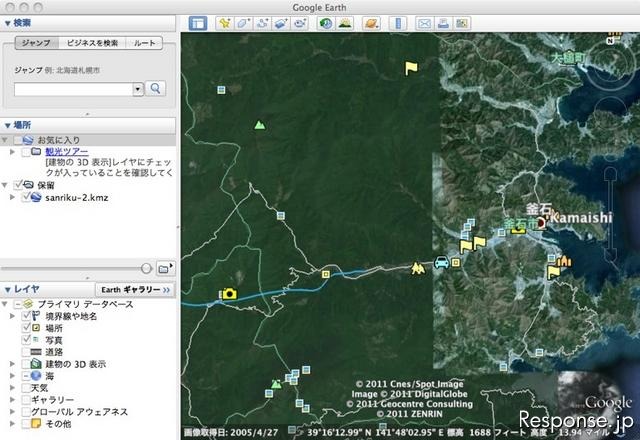Toggle the お気に入り checkbox

coord(18,140)
